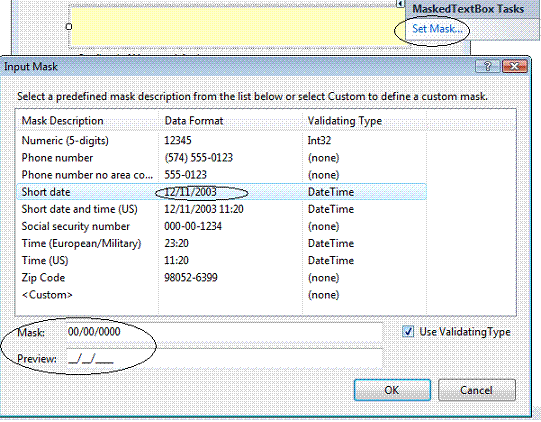541x422 pixels.
Task: Select the Numeric (5-digits) mask
Action: [x=221, y=140]
